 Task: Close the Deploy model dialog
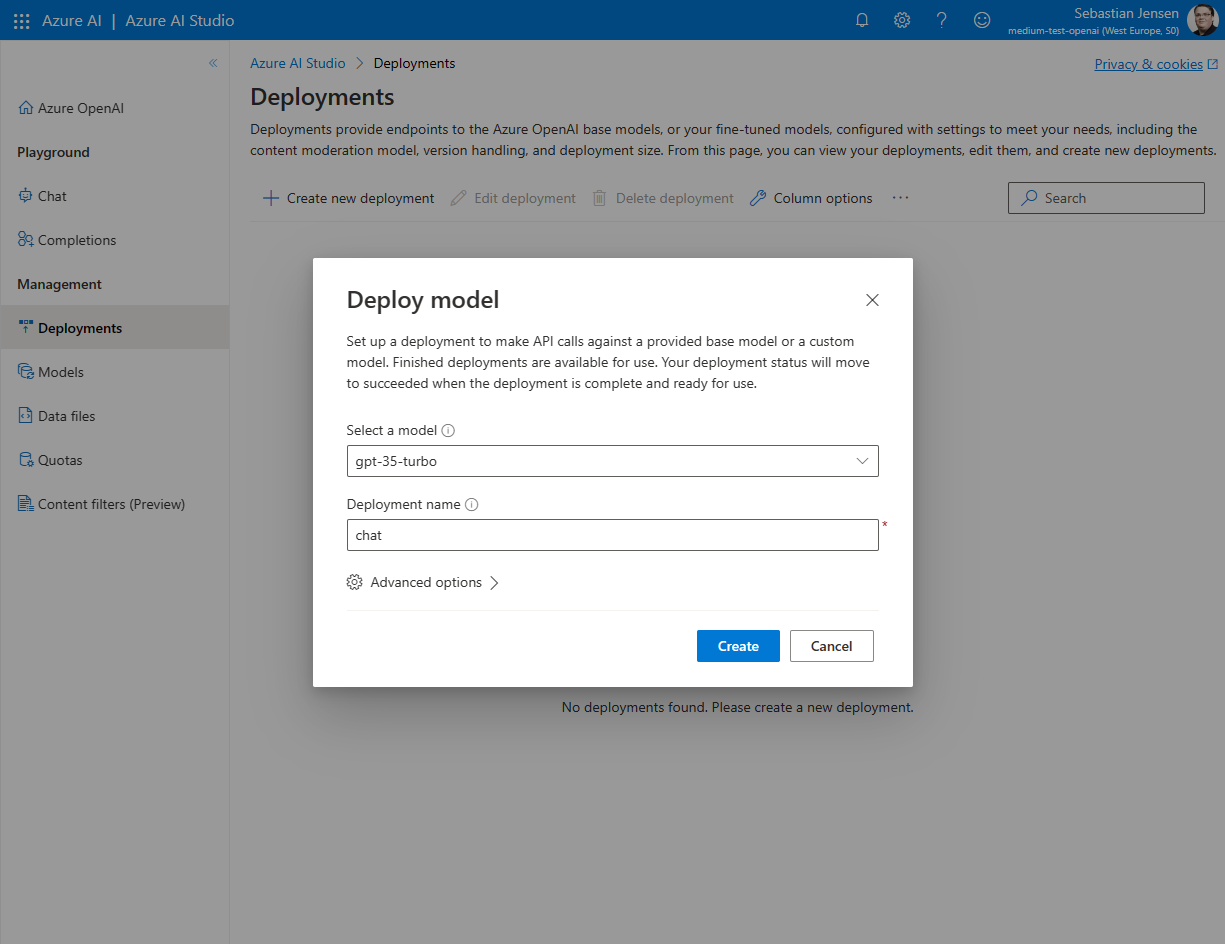872,300
